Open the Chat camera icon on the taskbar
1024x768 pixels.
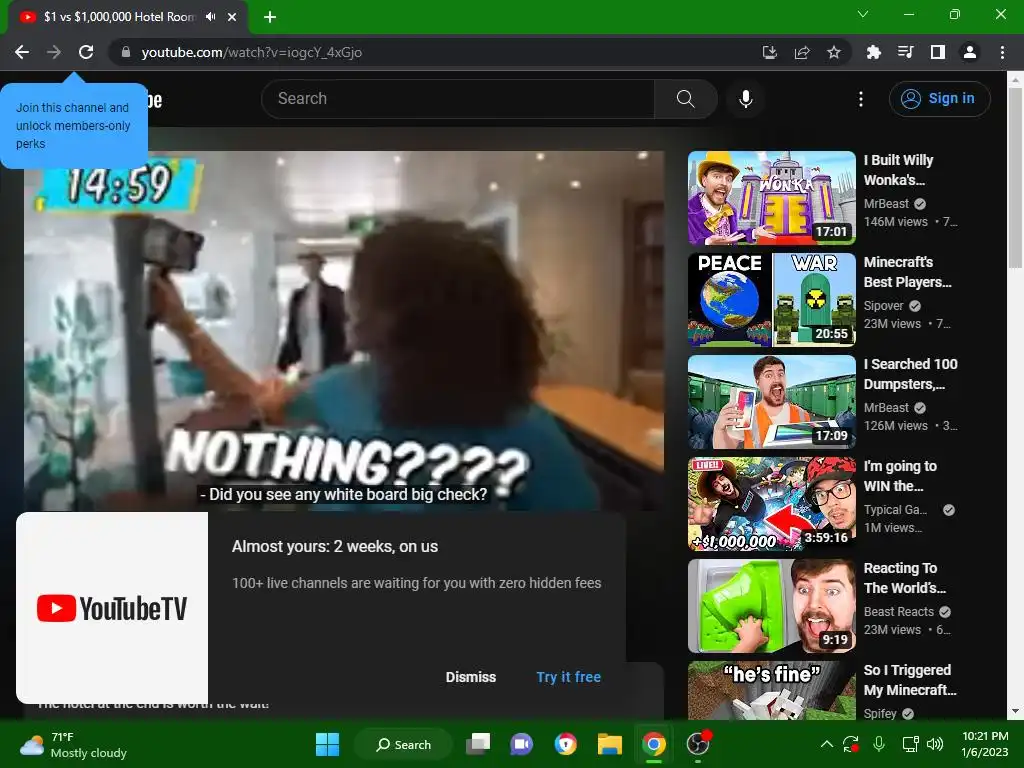tap(521, 744)
